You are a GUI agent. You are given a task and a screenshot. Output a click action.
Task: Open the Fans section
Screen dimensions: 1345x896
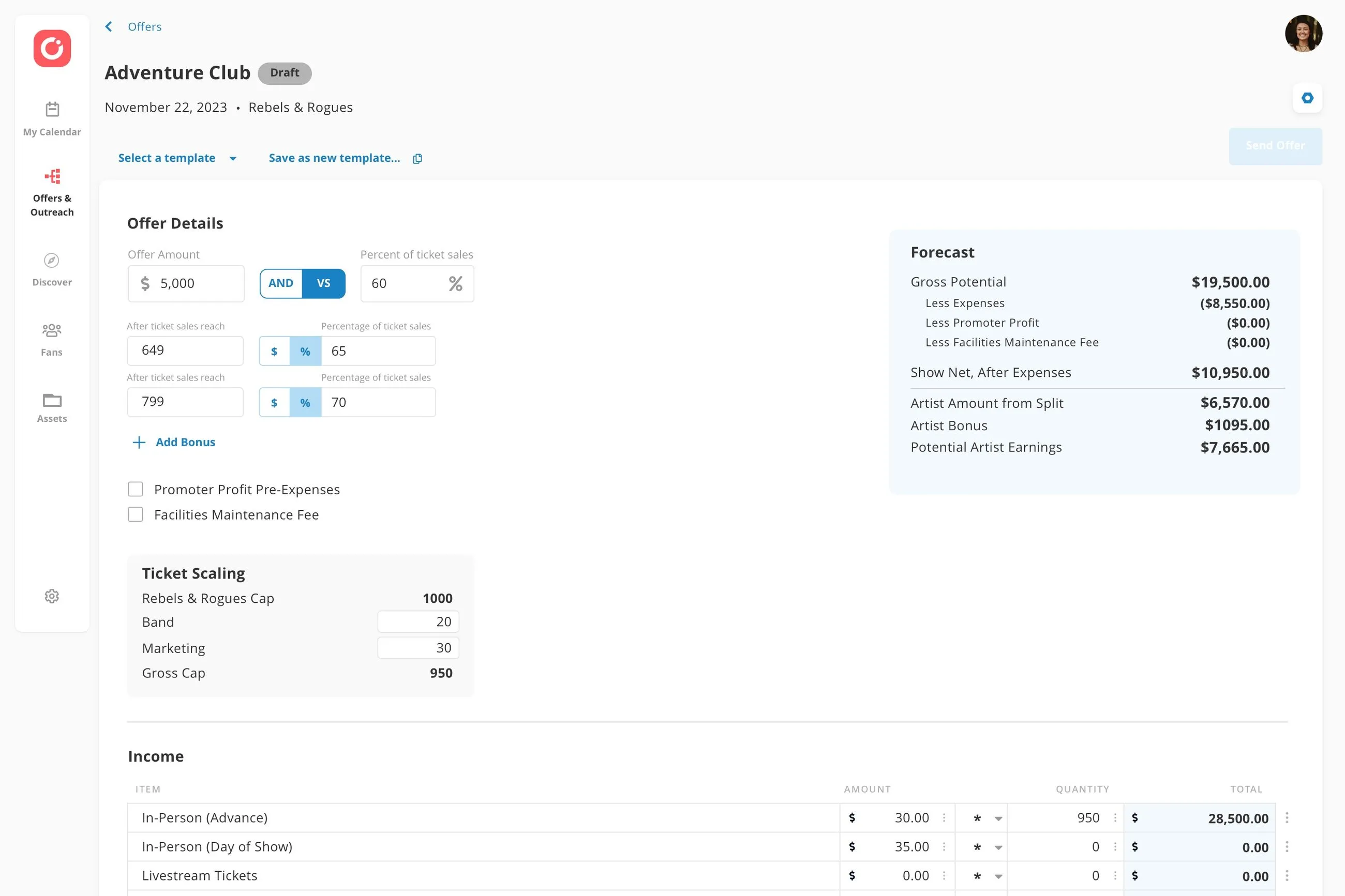[x=51, y=340]
